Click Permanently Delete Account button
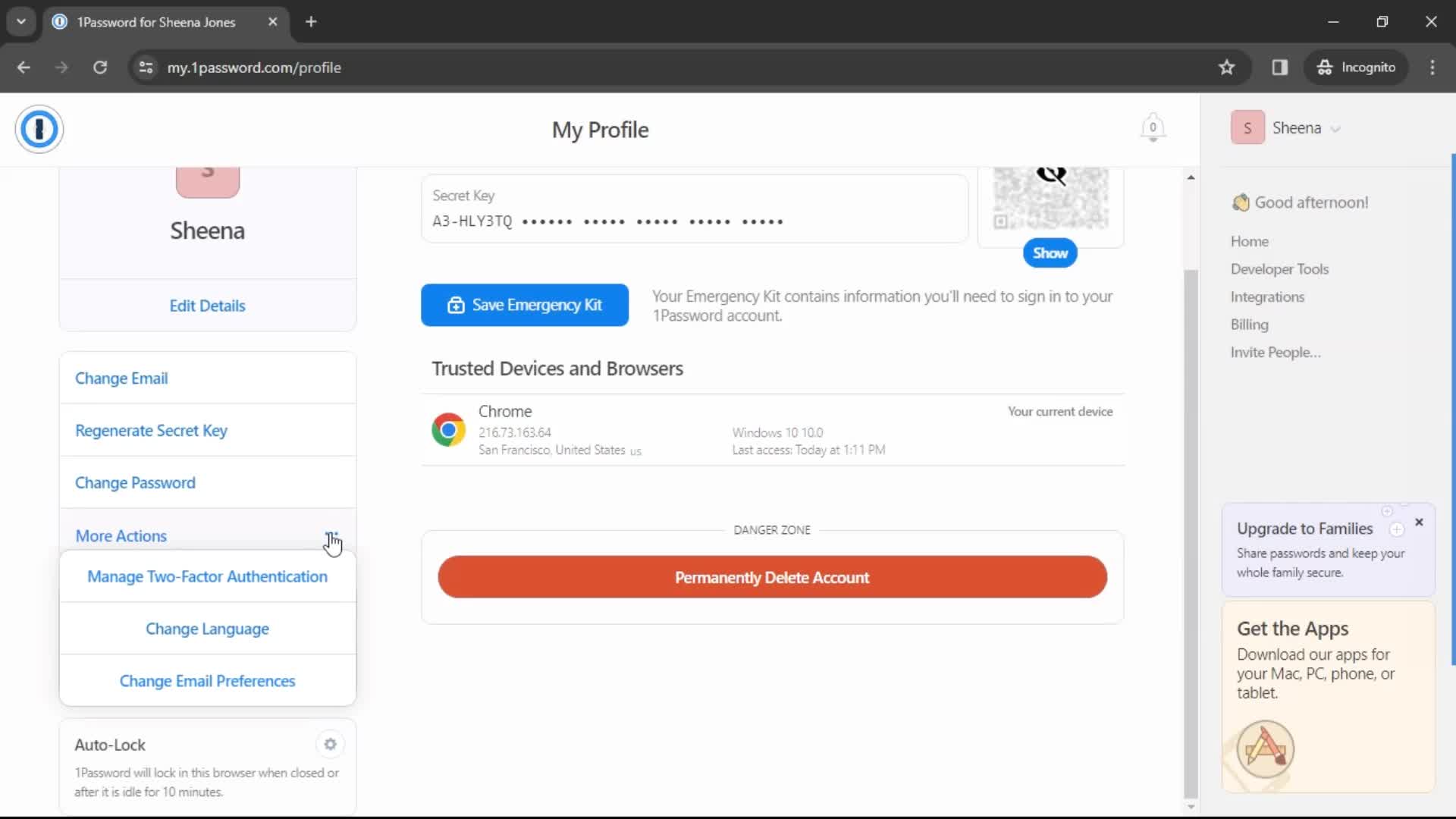The width and height of the screenshot is (1456, 819). (x=771, y=577)
